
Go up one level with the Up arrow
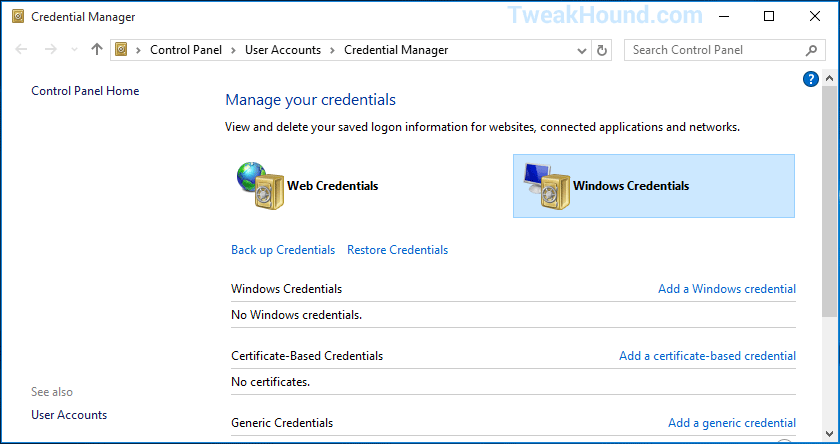[x=96, y=50]
